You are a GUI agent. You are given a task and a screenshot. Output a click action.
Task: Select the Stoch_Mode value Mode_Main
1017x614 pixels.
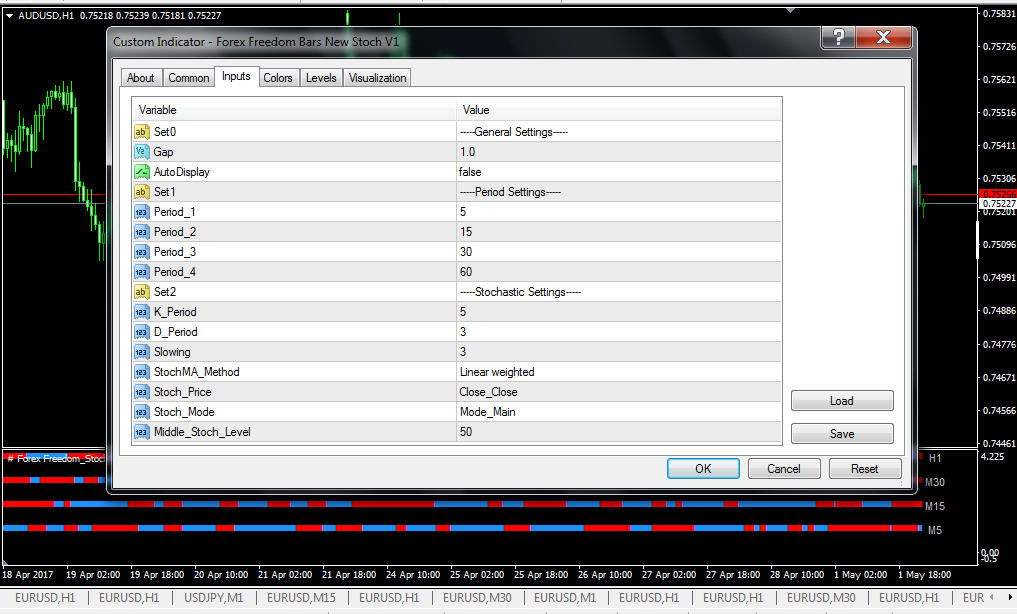[488, 412]
